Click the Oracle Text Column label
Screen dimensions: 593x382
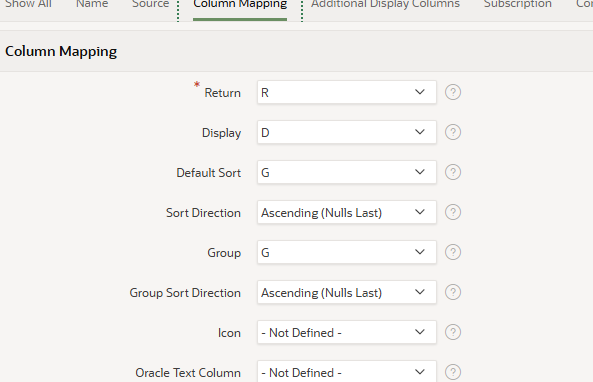click(x=188, y=373)
